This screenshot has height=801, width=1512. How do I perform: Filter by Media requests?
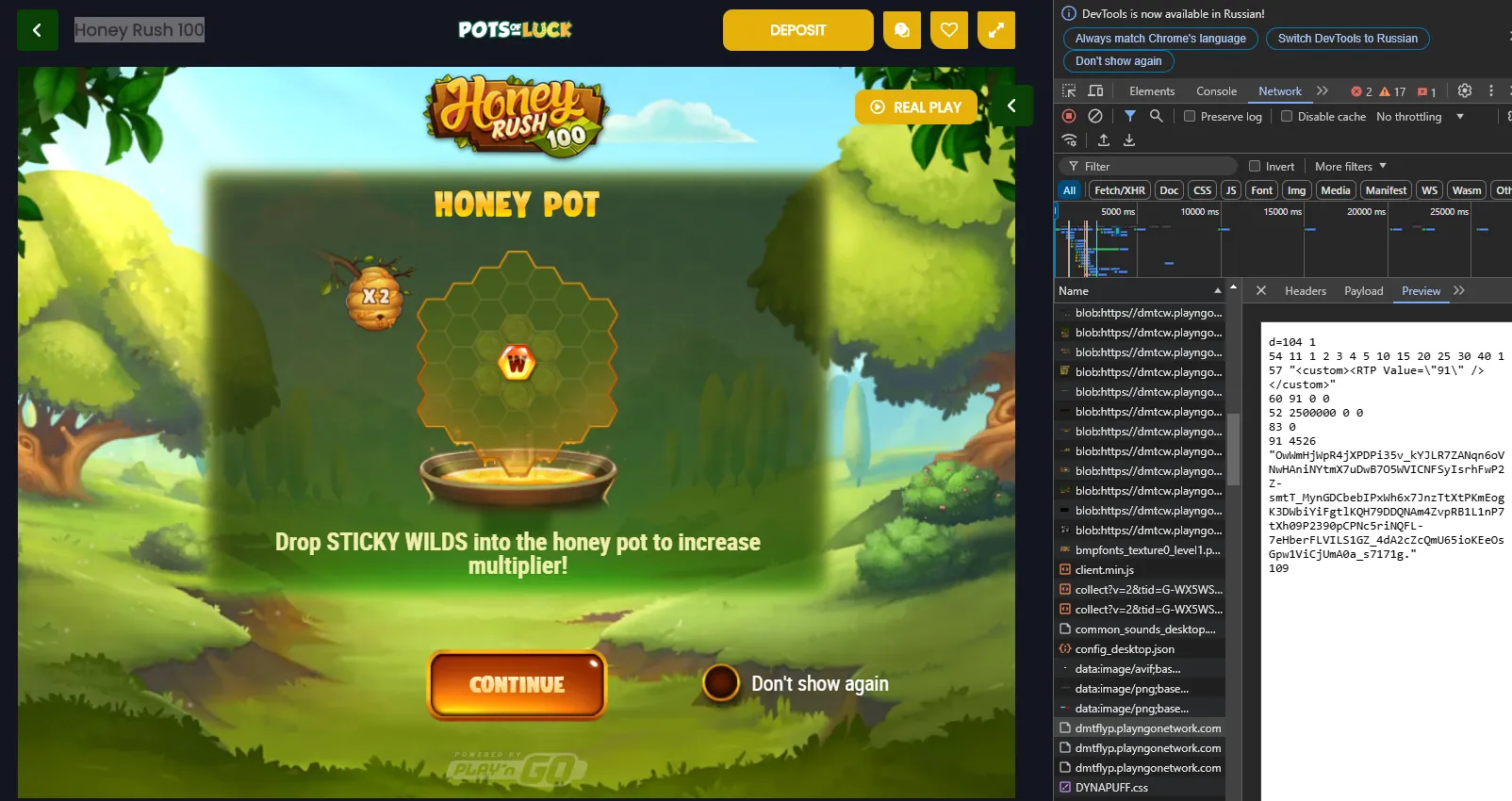(x=1335, y=190)
